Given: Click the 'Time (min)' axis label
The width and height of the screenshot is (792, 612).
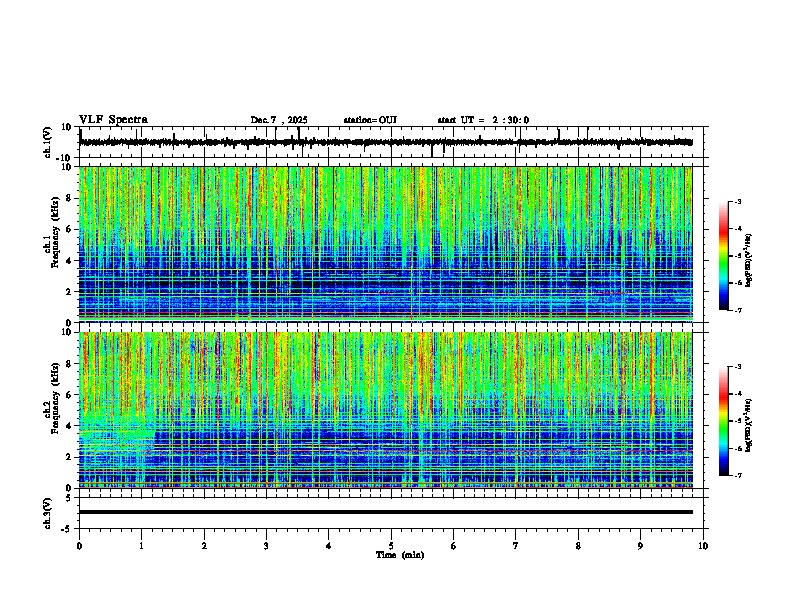Looking at the screenshot, I should tap(400, 555).
